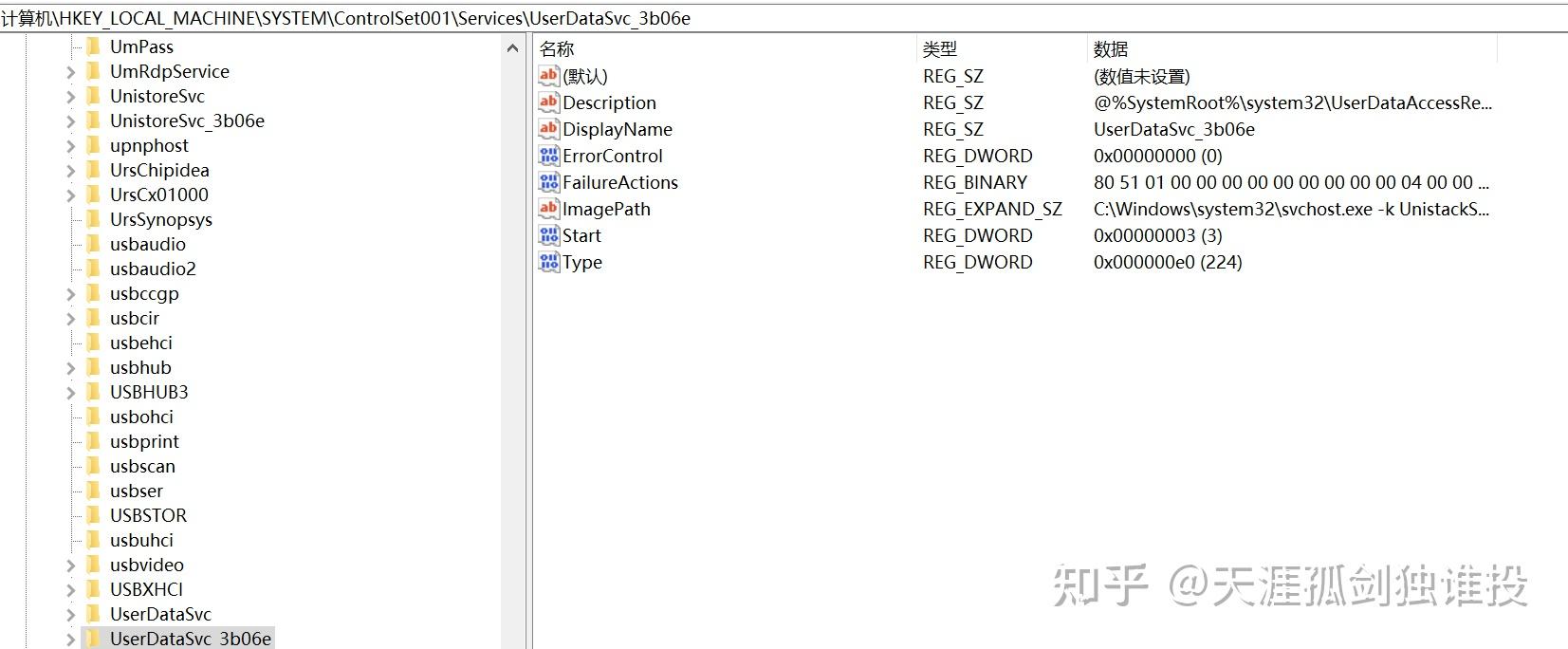
Task: Click the folder icon of usbuhci key
Action: pos(93,540)
